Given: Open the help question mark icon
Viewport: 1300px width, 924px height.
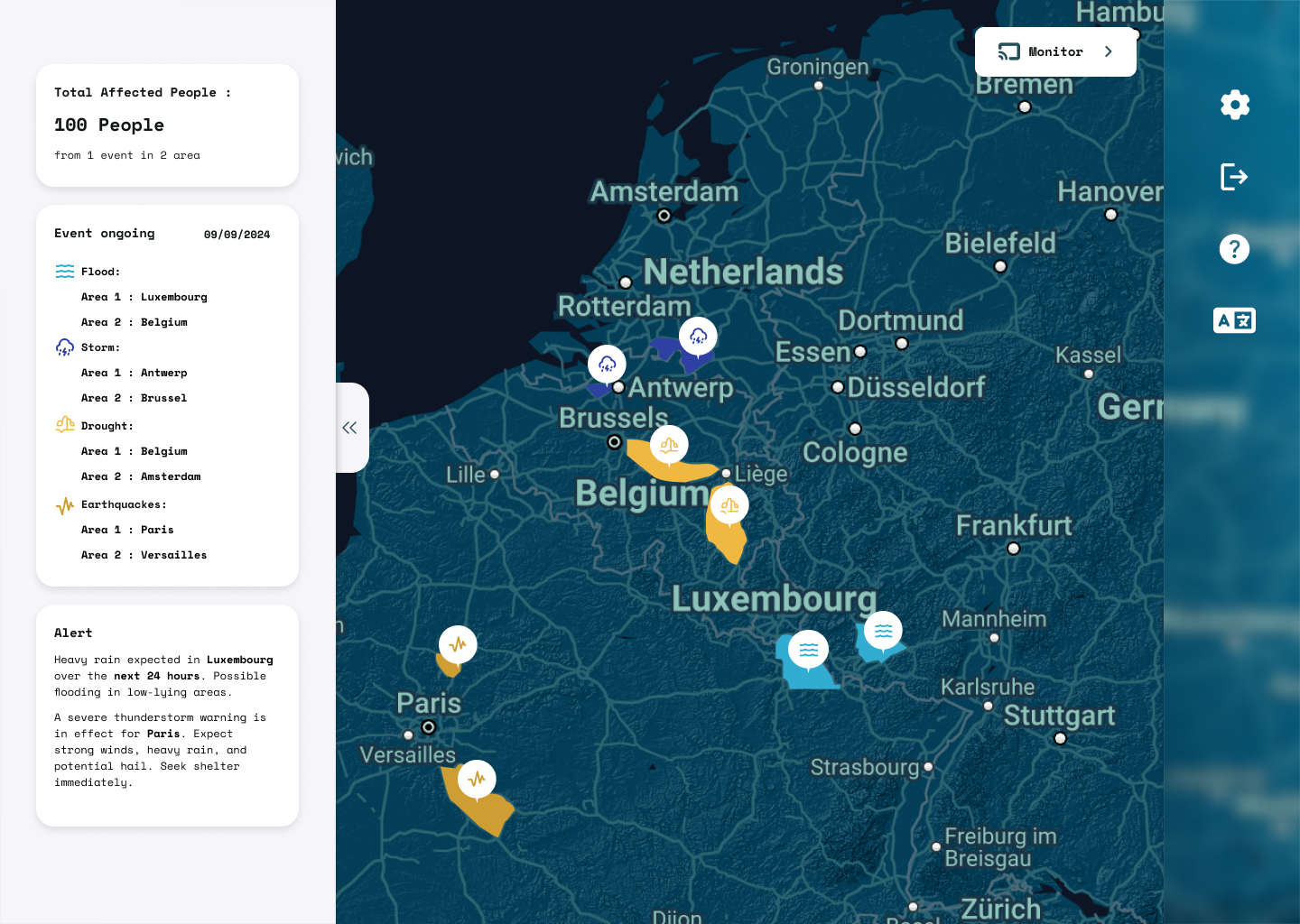Looking at the screenshot, I should click(x=1234, y=249).
